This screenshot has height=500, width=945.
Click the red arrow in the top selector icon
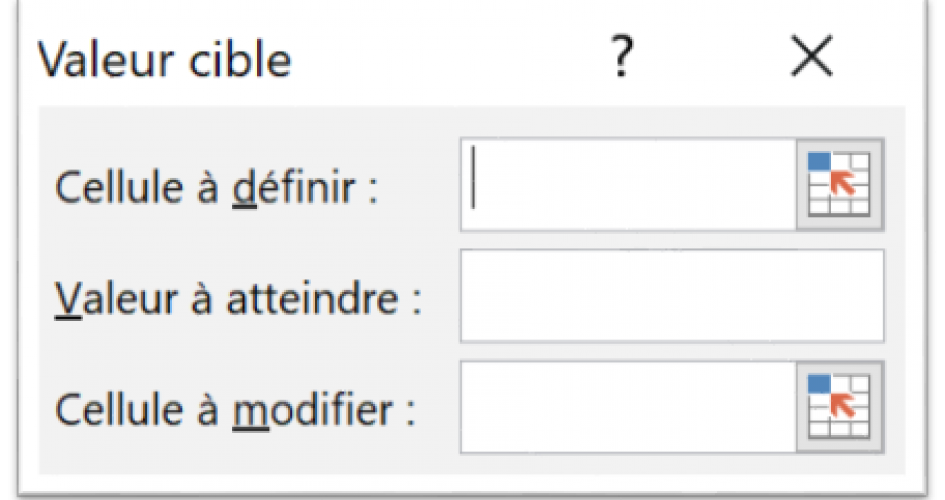tap(844, 183)
